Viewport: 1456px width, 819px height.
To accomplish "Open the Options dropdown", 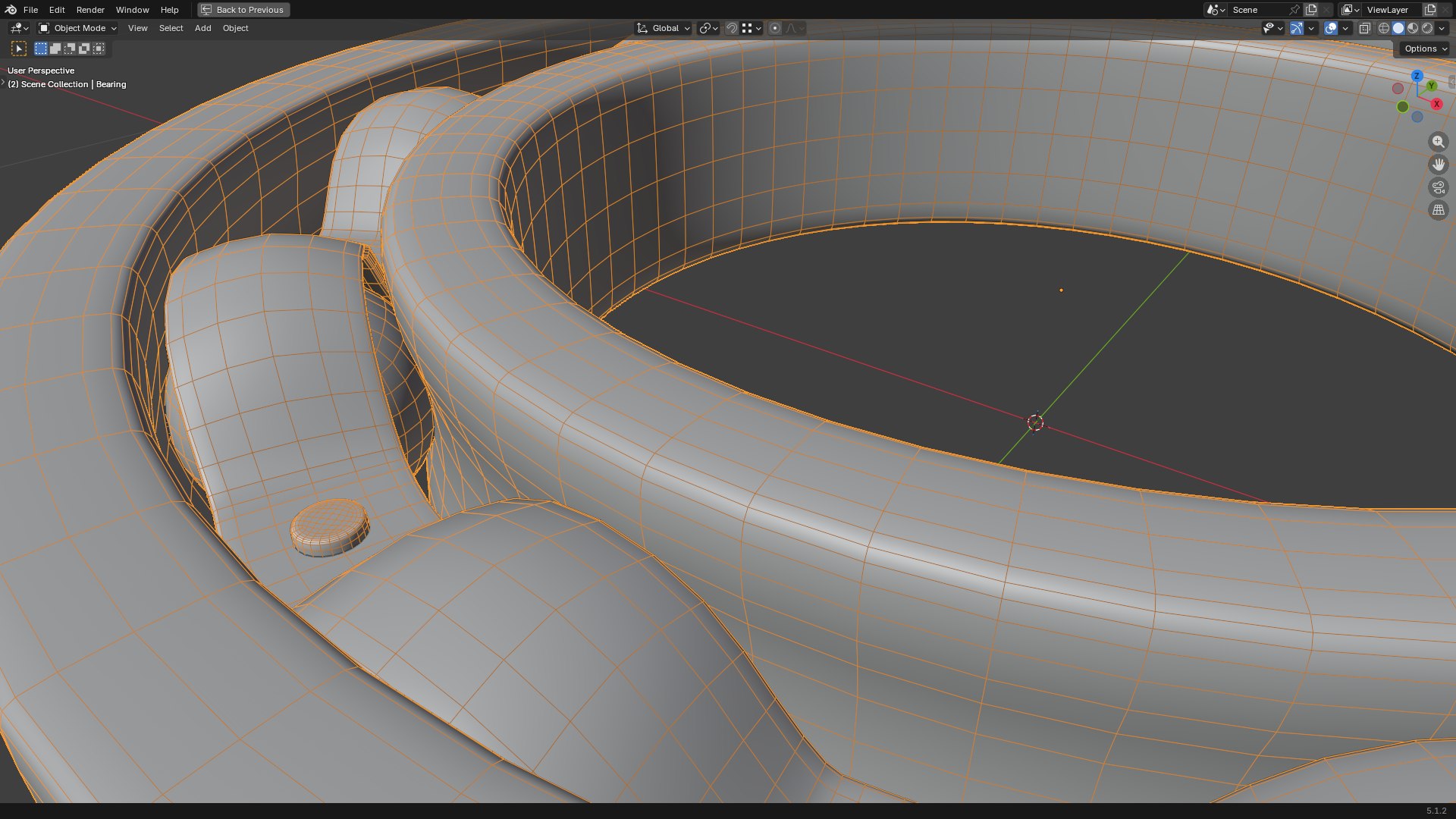I will click(1425, 49).
